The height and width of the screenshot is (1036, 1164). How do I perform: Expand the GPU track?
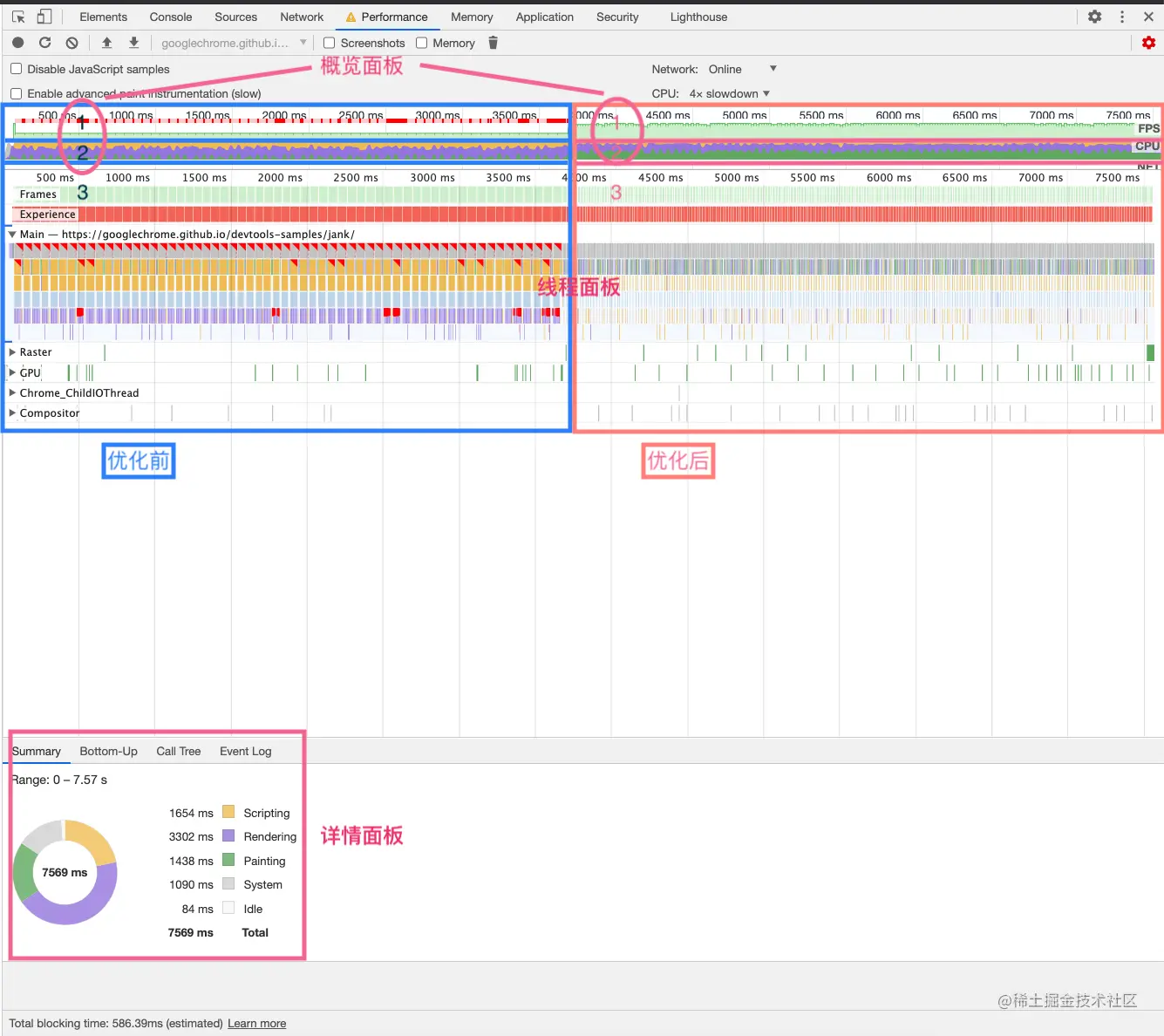click(x=12, y=372)
